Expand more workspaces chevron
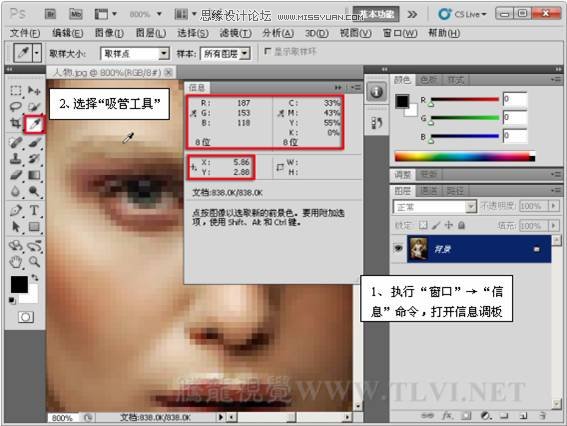The height and width of the screenshot is (426, 567). pyautogui.click(x=413, y=14)
